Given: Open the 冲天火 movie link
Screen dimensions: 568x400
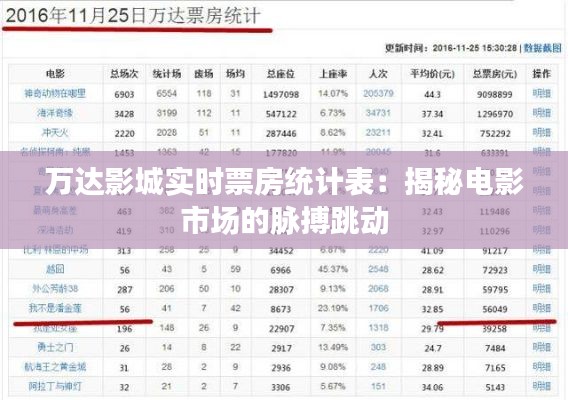Looking at the screenshot, I should [x=55, y=133].
